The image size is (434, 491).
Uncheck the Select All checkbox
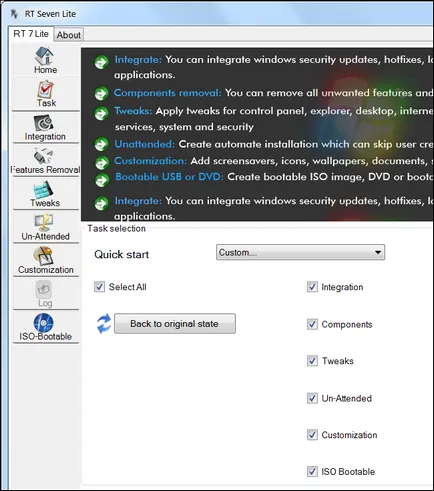pos(99,287)
